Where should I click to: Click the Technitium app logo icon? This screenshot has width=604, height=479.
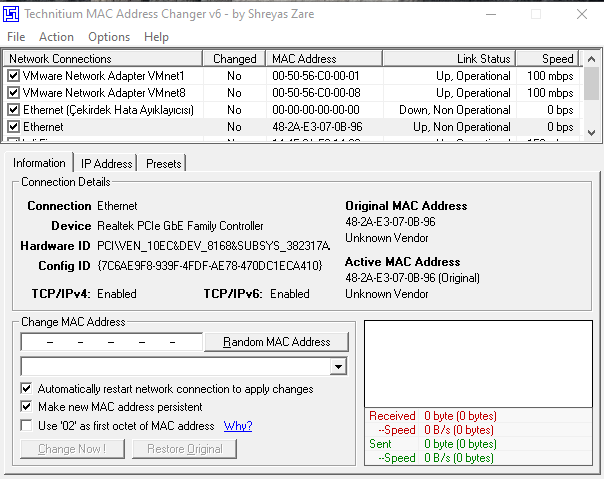(11, 14)
